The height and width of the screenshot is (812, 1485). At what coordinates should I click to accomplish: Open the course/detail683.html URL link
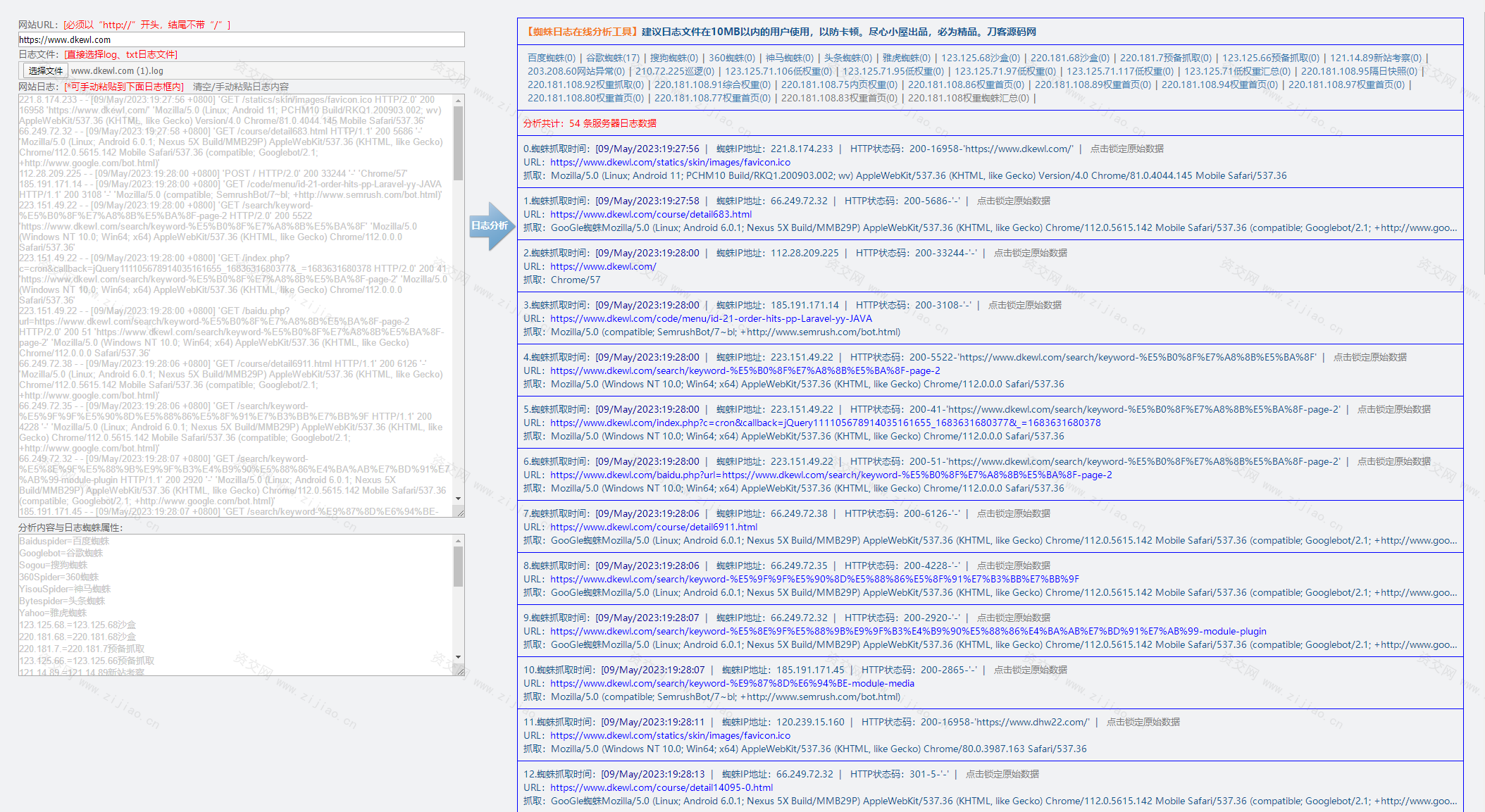click(651, 214)
